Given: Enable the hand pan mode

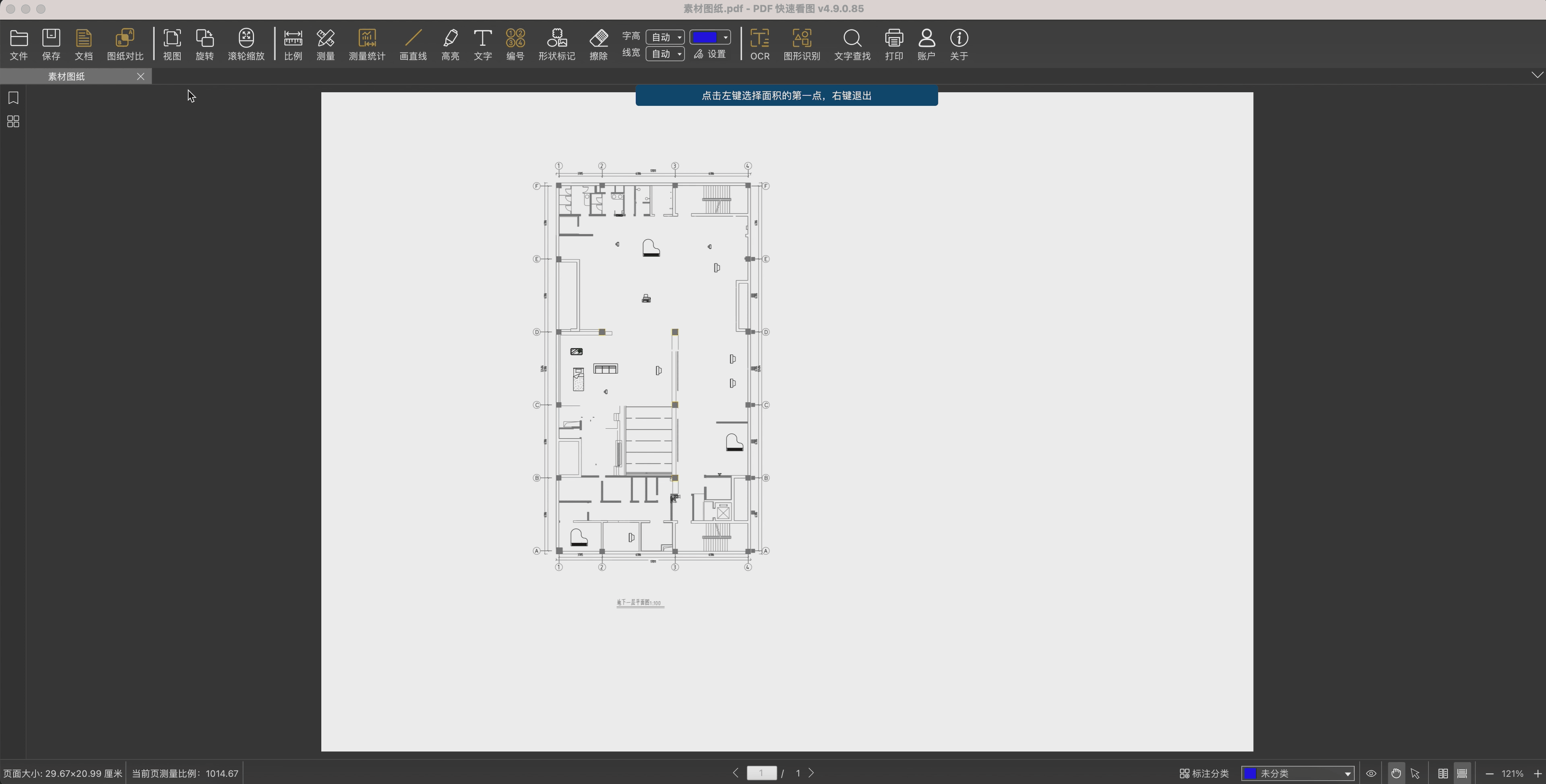Looking at the screenshot, I should 1396,774.
